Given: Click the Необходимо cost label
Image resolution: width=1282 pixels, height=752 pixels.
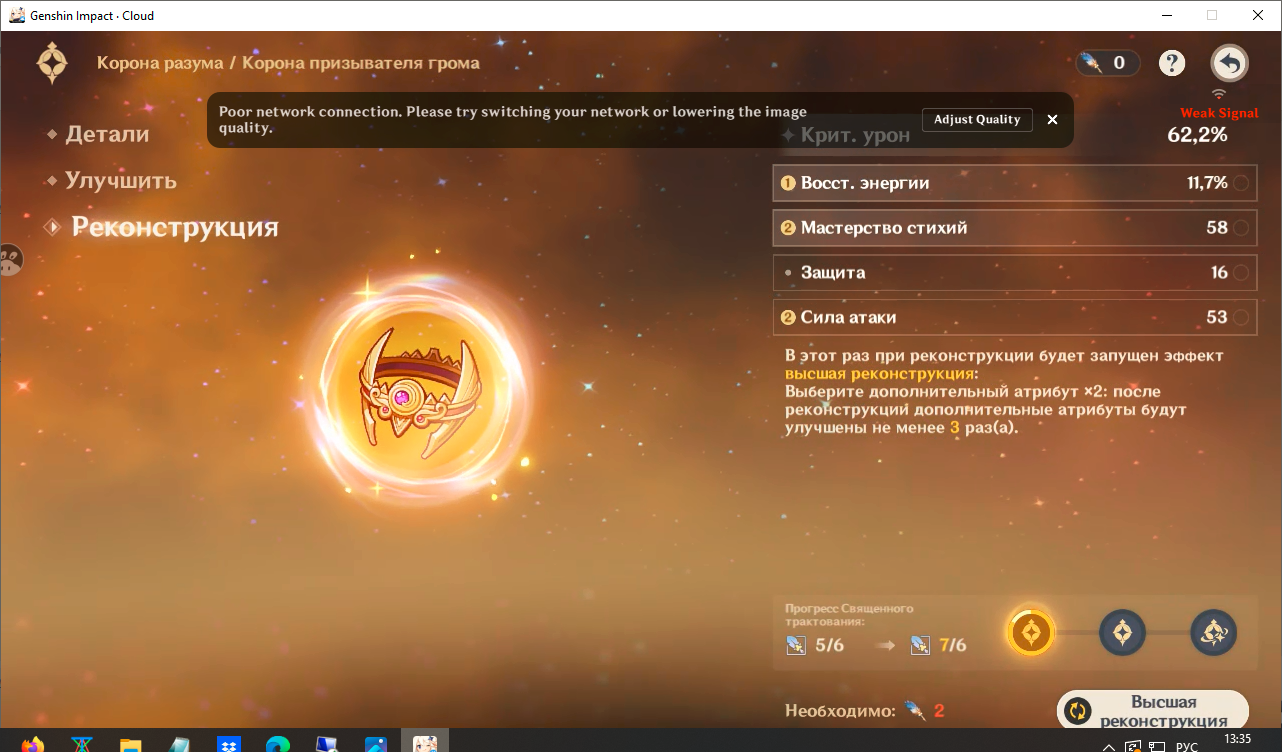Looking at the screenshot, I should point(840,711).
